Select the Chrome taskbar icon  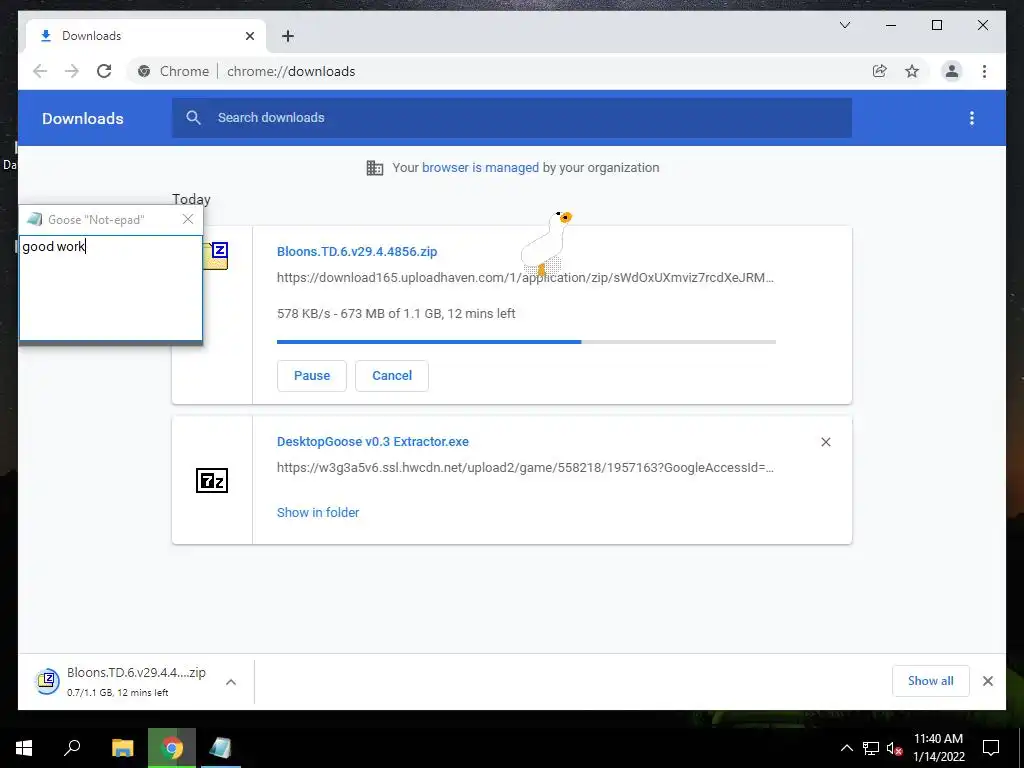[x=172, y=748]
